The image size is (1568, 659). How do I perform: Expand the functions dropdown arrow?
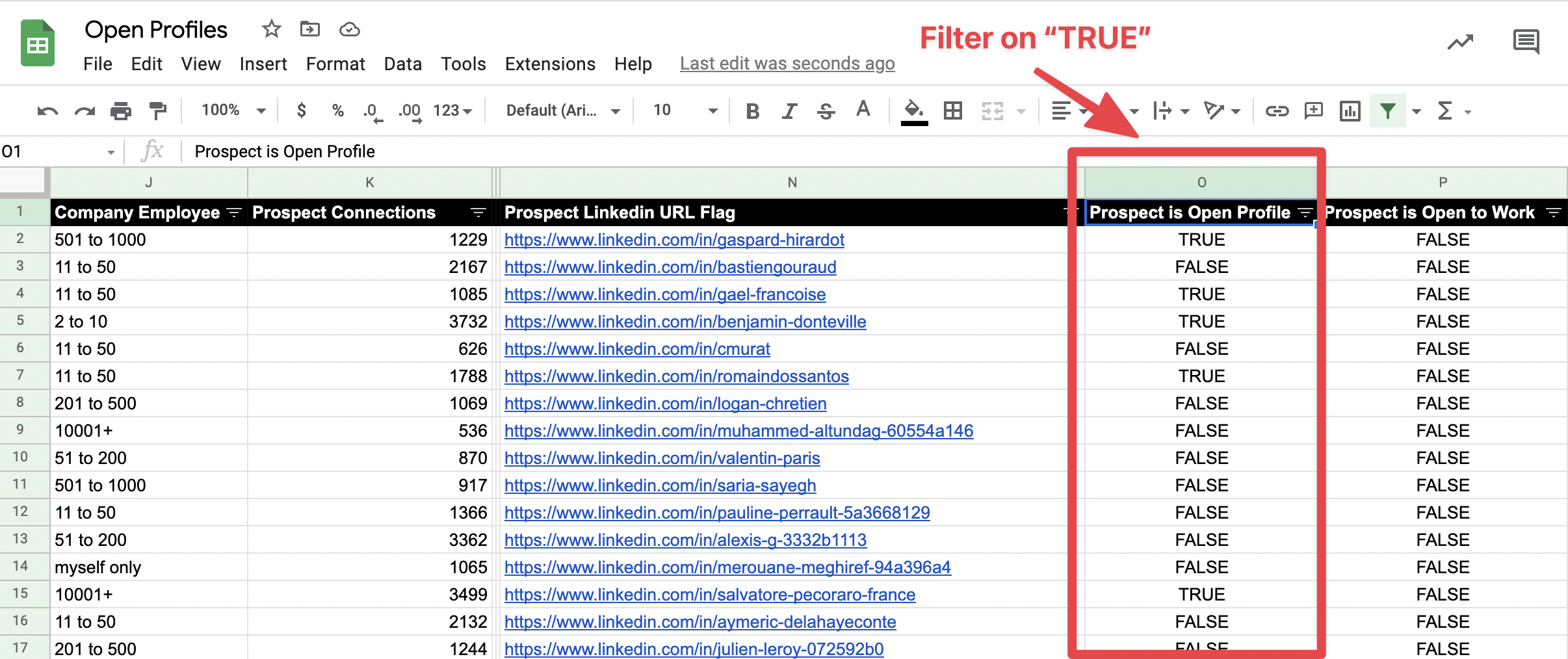[1468, 112]
